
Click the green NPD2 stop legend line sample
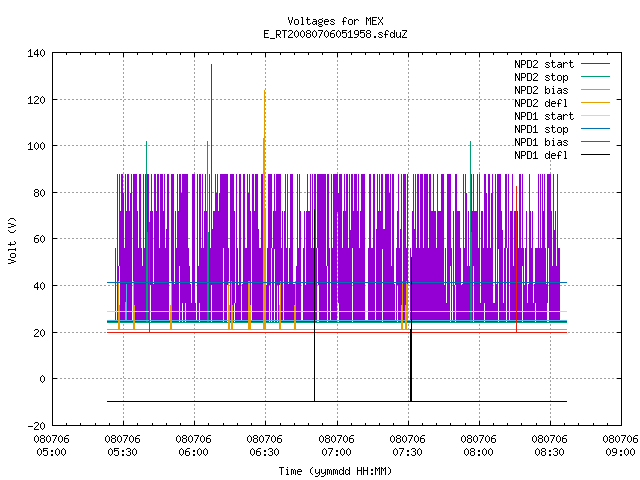[595, 77]
